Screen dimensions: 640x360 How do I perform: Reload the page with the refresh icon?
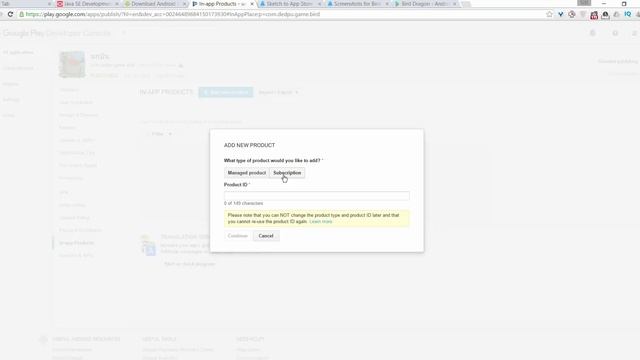(x=10, y=14)
